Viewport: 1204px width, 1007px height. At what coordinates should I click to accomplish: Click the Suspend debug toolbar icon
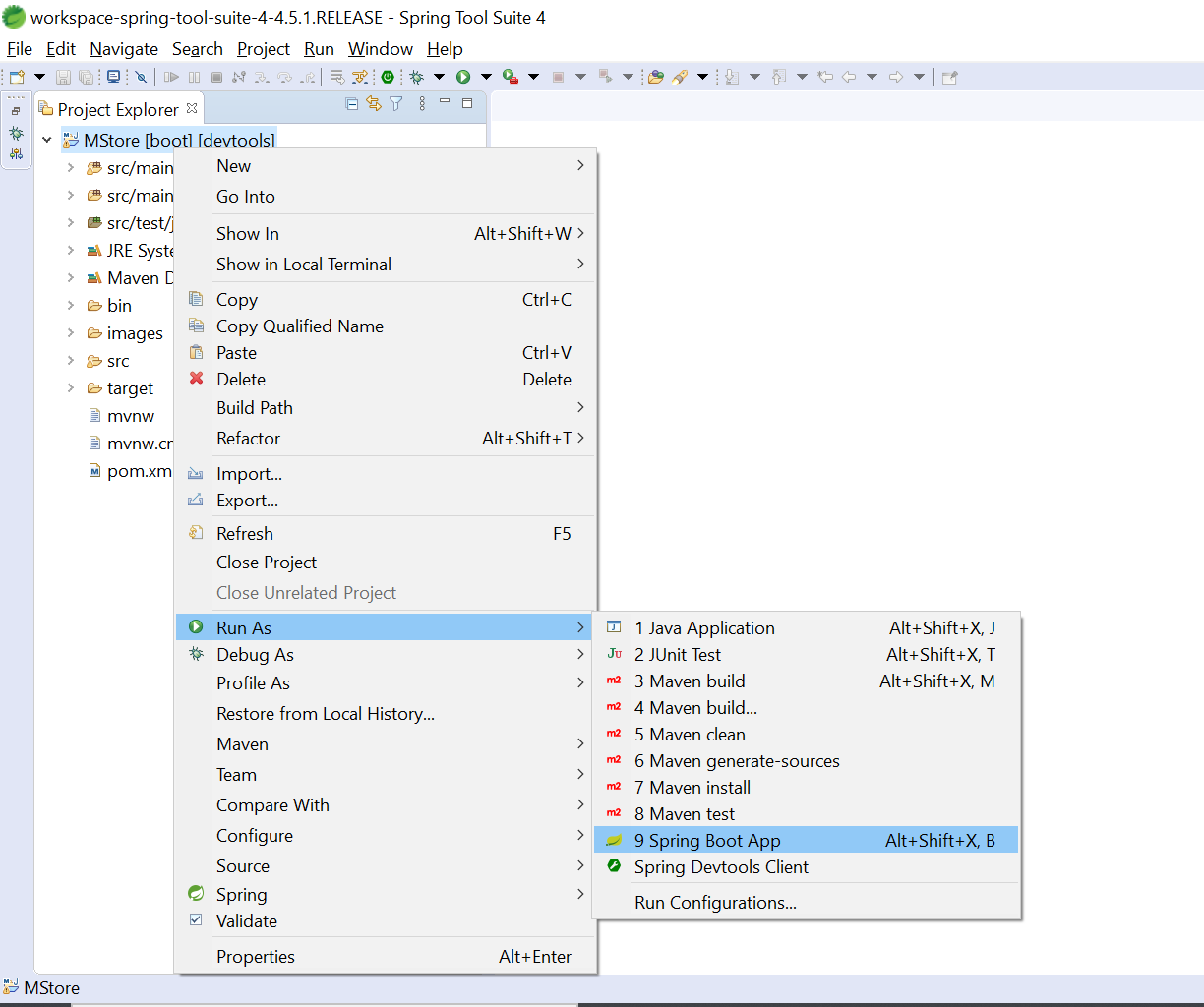pyautogui.click(x=194, y=77)
